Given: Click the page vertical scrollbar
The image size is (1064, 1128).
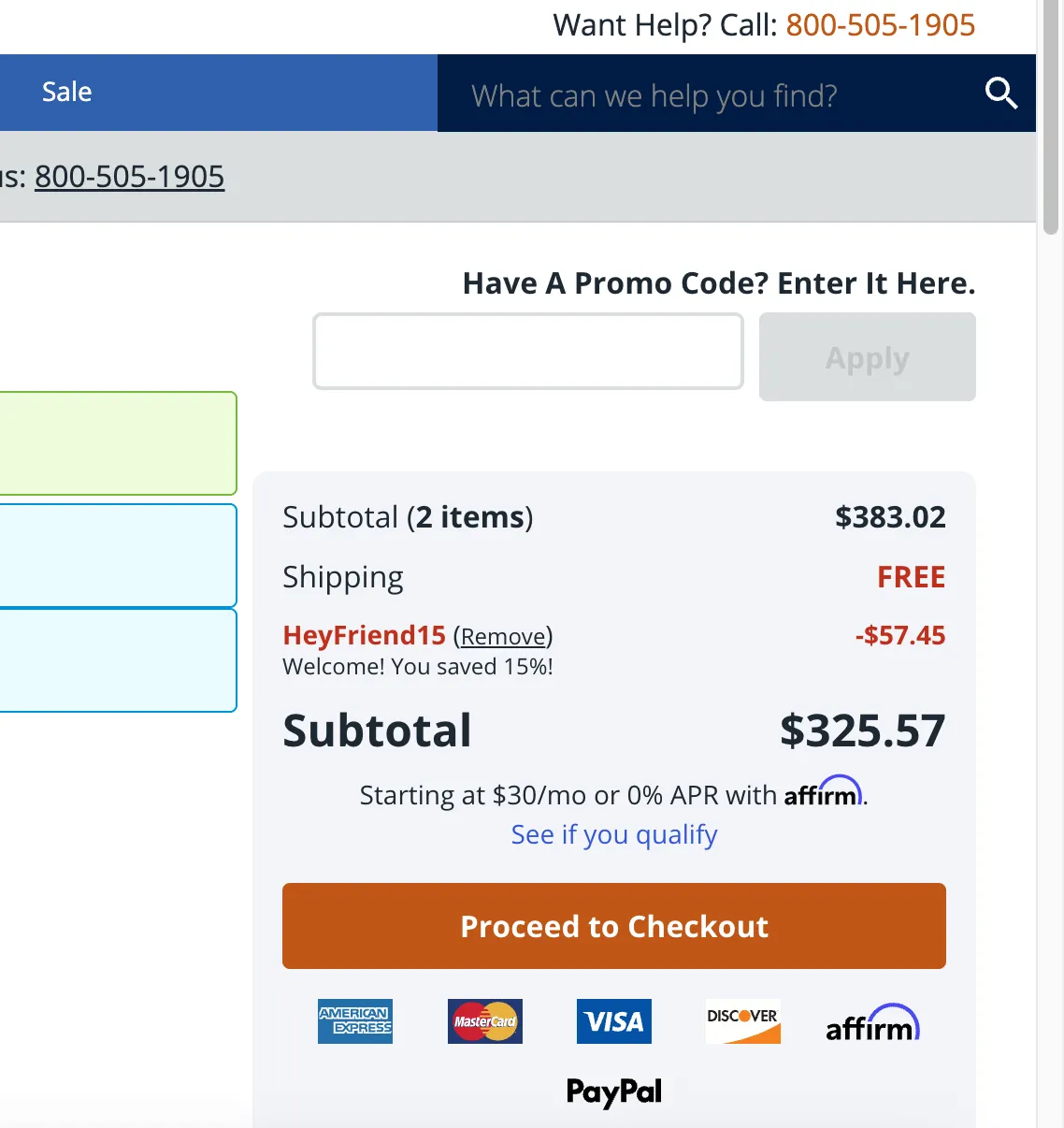Looking at the screenshot, I should [1050, 561].
